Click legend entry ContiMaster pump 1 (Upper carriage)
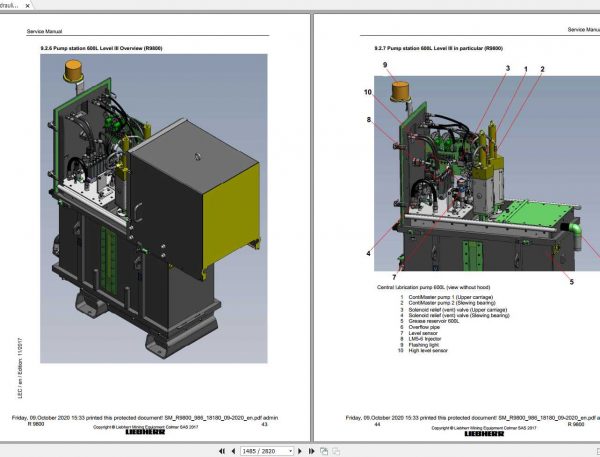Viewport: 600px width, 457px height. 450,297
